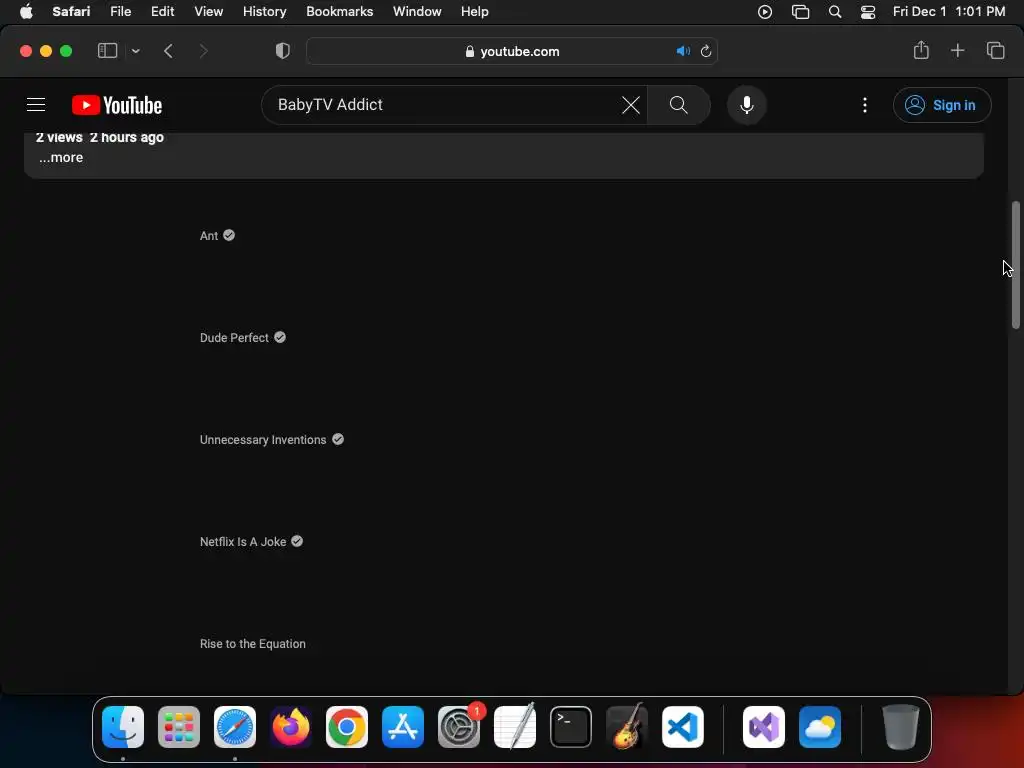This screenshot has width=1024, height=768.
Task: Open the sidebar tab group dropdown chevron
Action: pyautogui.click(x=135, y=51)
